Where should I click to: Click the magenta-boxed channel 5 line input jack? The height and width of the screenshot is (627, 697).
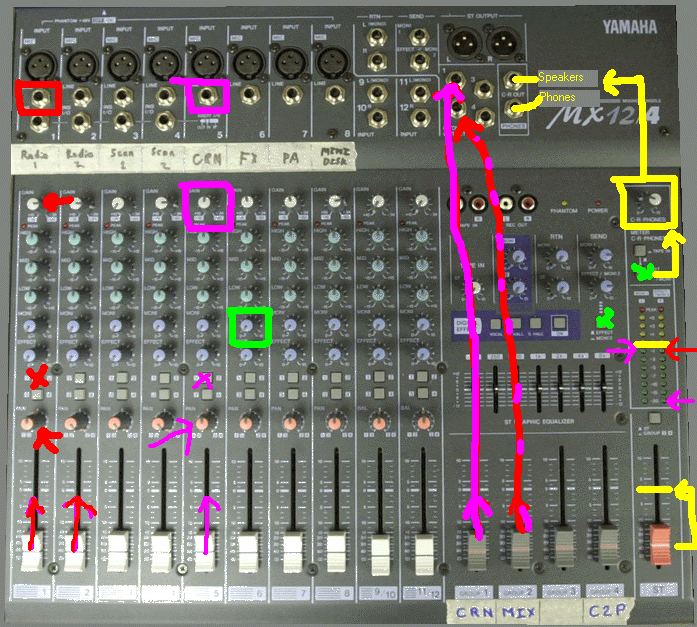(x=207, y=97)
